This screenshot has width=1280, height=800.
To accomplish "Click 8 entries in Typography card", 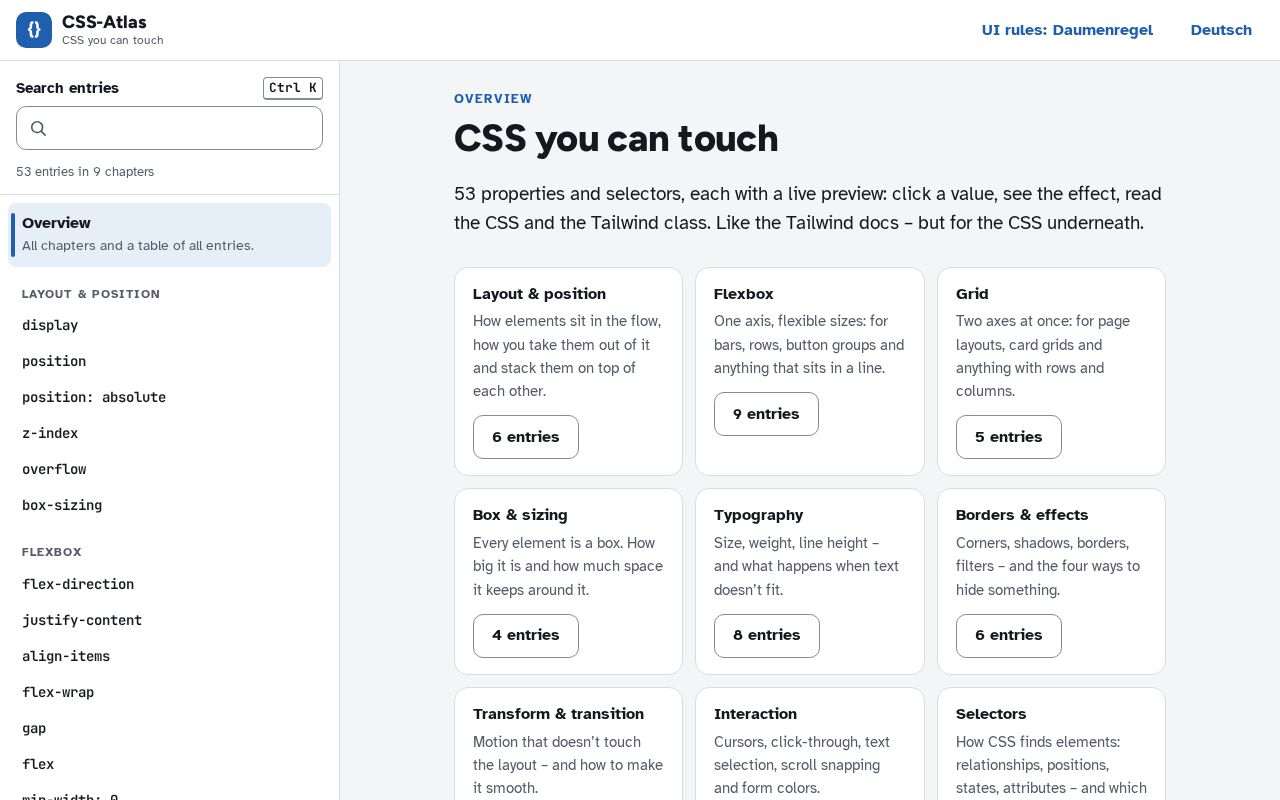I will [x=767, y=636].
